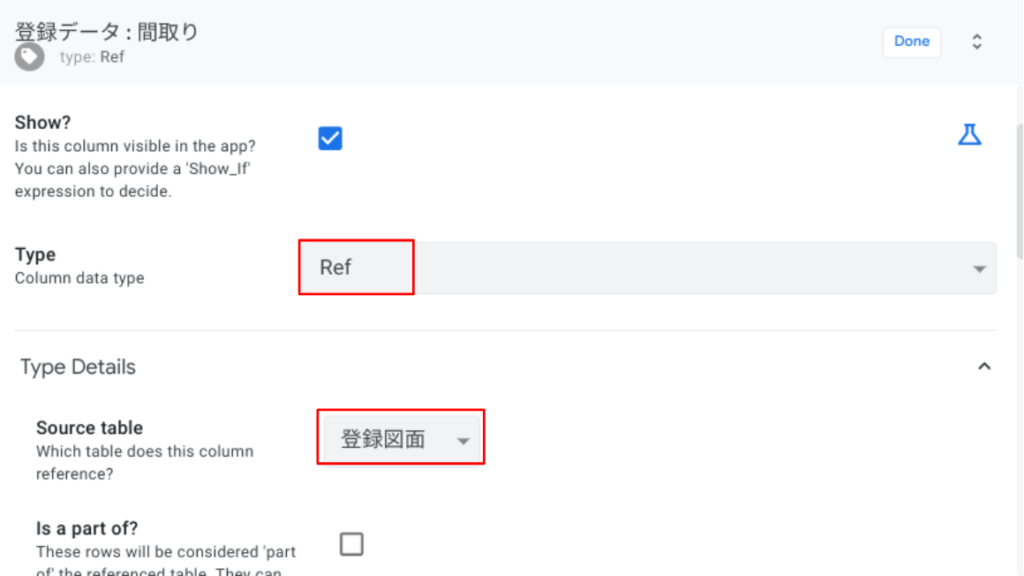The height and width of the screenshot is (576, 1024).
Task: Click the 'type: Ref' subtitle text
Action: pyautogui.click(x=92, y=57)
